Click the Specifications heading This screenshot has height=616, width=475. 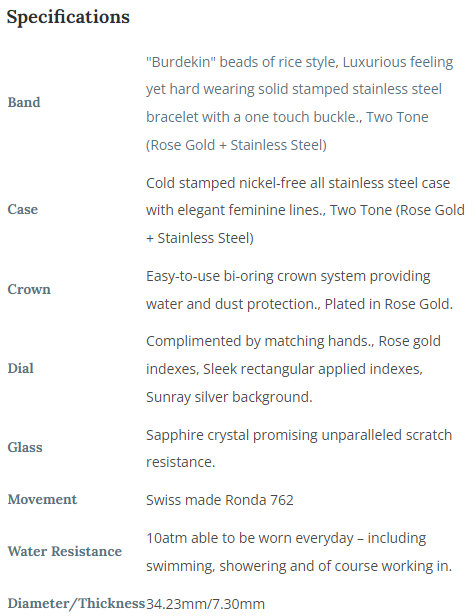click(x=68, y=17)
